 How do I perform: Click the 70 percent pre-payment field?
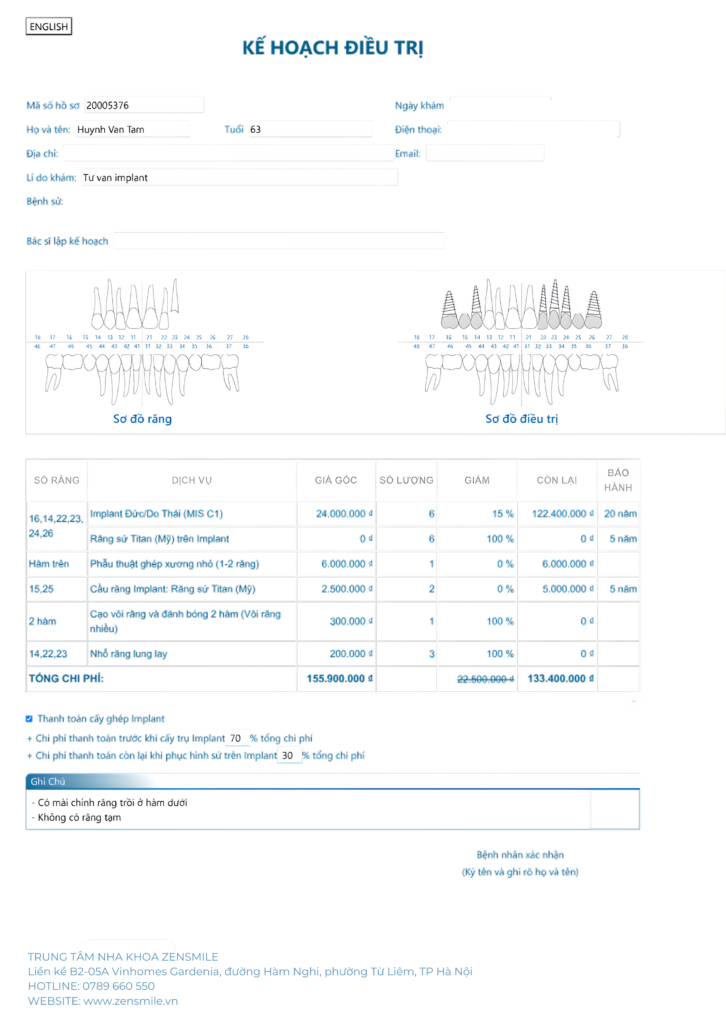coord(236,738)
